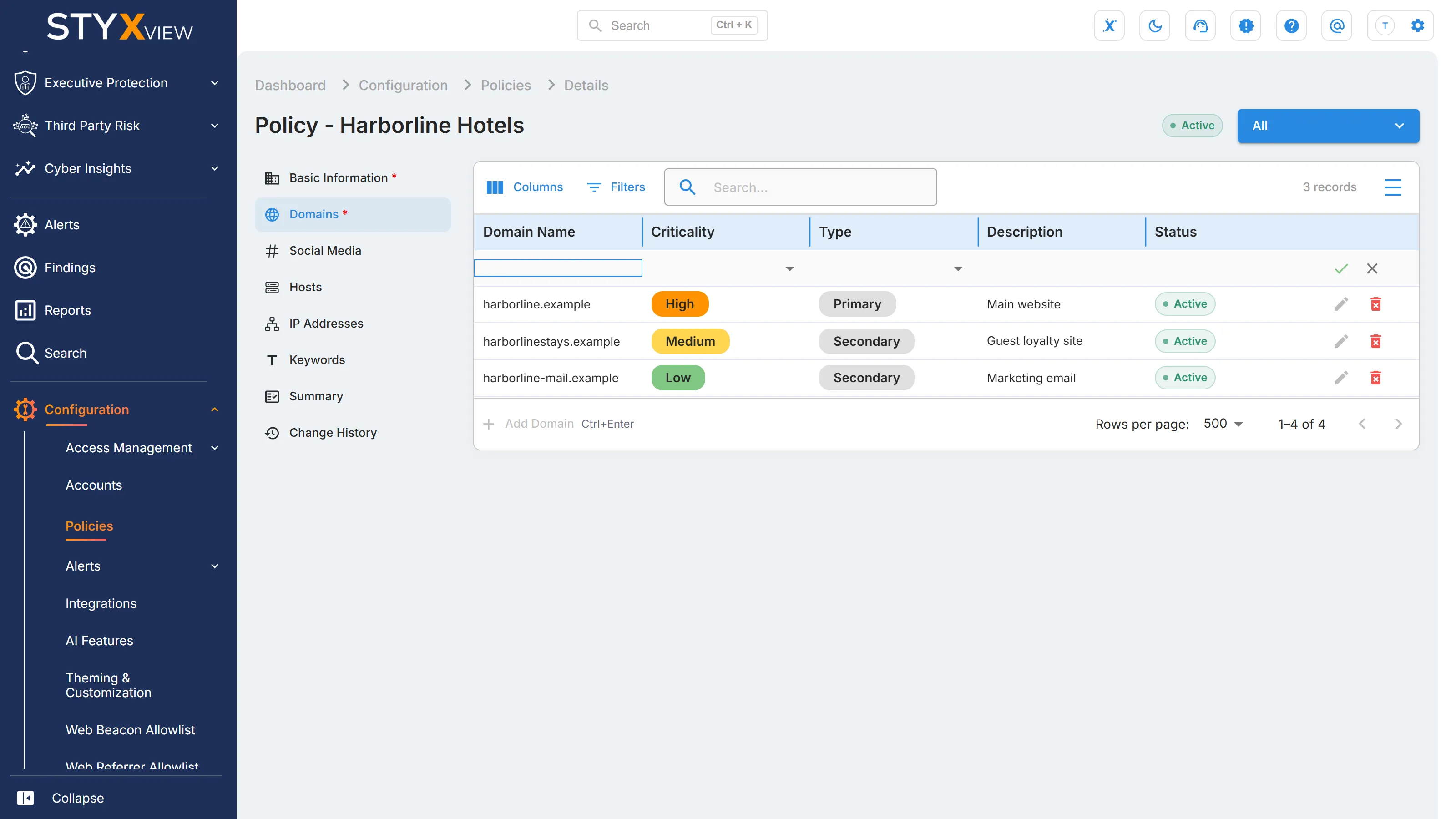This screenshot has height=819, width=1456.
Task: Switch to IP Addresses tab
Action: point(353,324)
